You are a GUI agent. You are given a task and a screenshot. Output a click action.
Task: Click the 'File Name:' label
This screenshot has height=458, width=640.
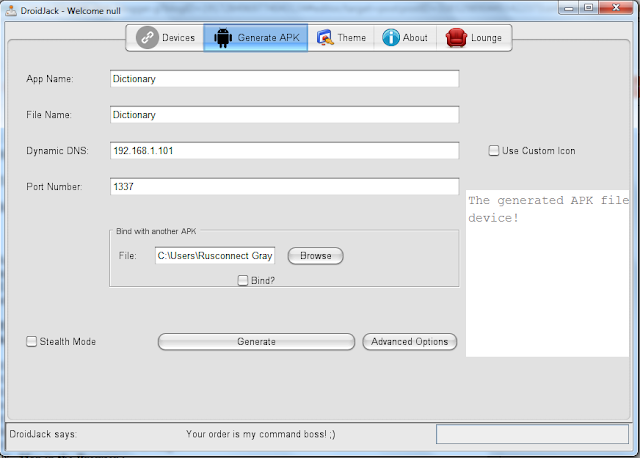point(49,115)
